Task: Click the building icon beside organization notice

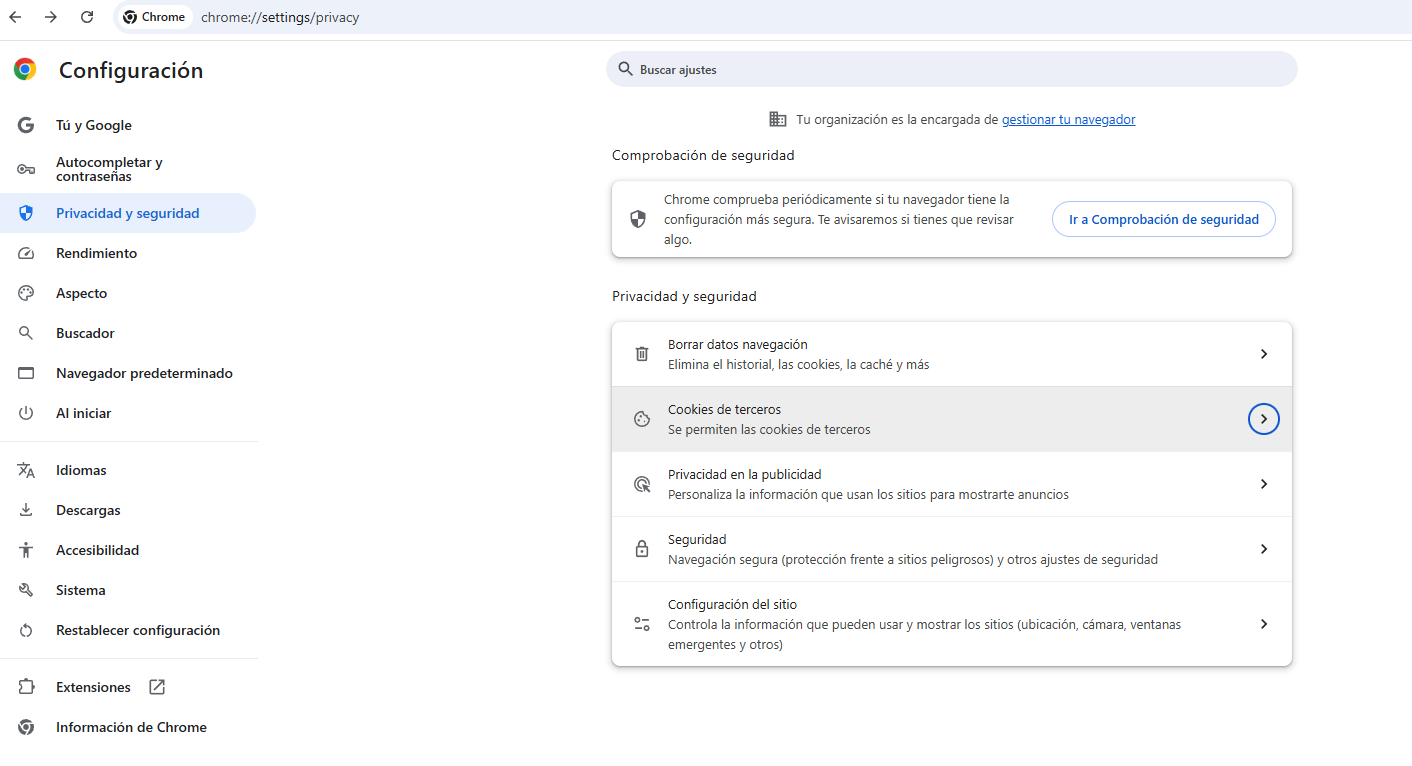Action: [778, 119]
